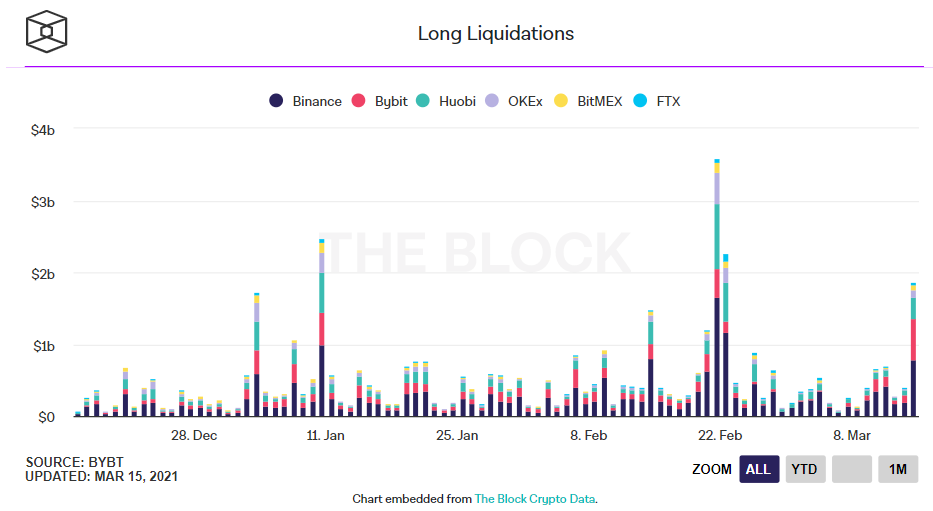The image size is (933, 511).
Task: Click the blank zoom button beside YTD
Action: pyautogui.click(x=852, y=469)
